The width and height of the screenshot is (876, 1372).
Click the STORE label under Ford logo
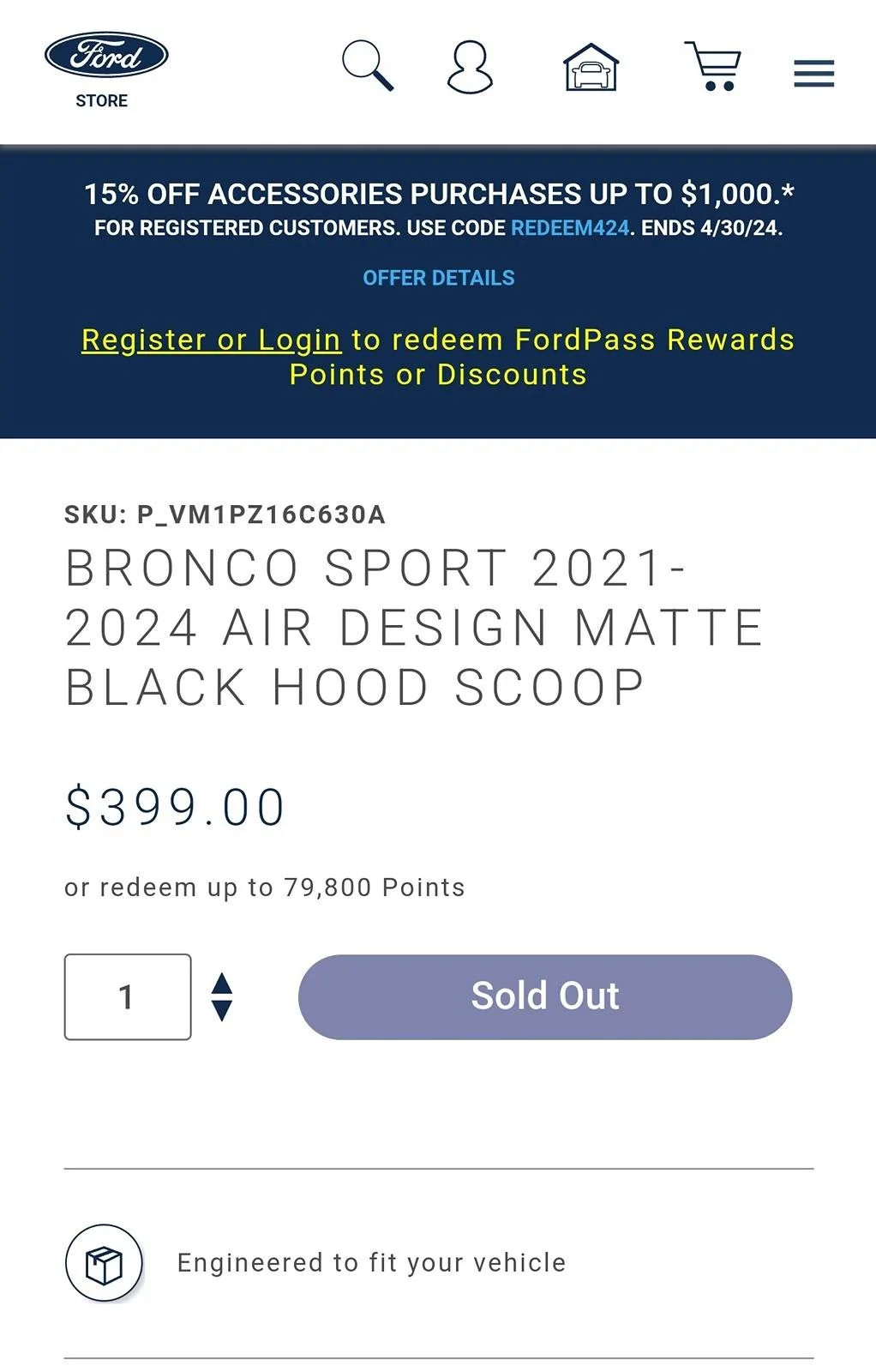click(x=103, y=100)
